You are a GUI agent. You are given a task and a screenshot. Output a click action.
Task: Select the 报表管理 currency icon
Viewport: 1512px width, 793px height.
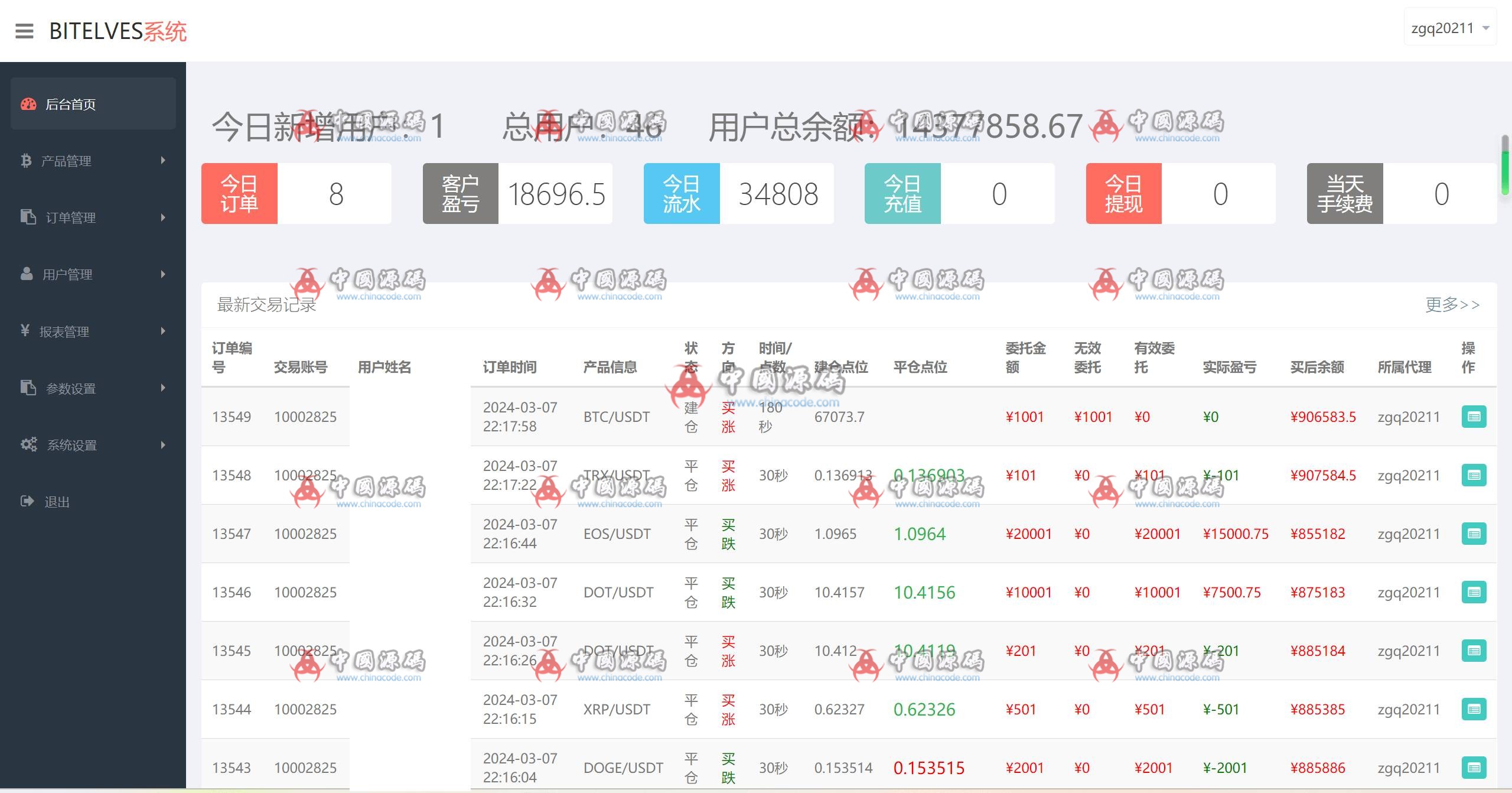pyautogui.click(x=26, y=331)
